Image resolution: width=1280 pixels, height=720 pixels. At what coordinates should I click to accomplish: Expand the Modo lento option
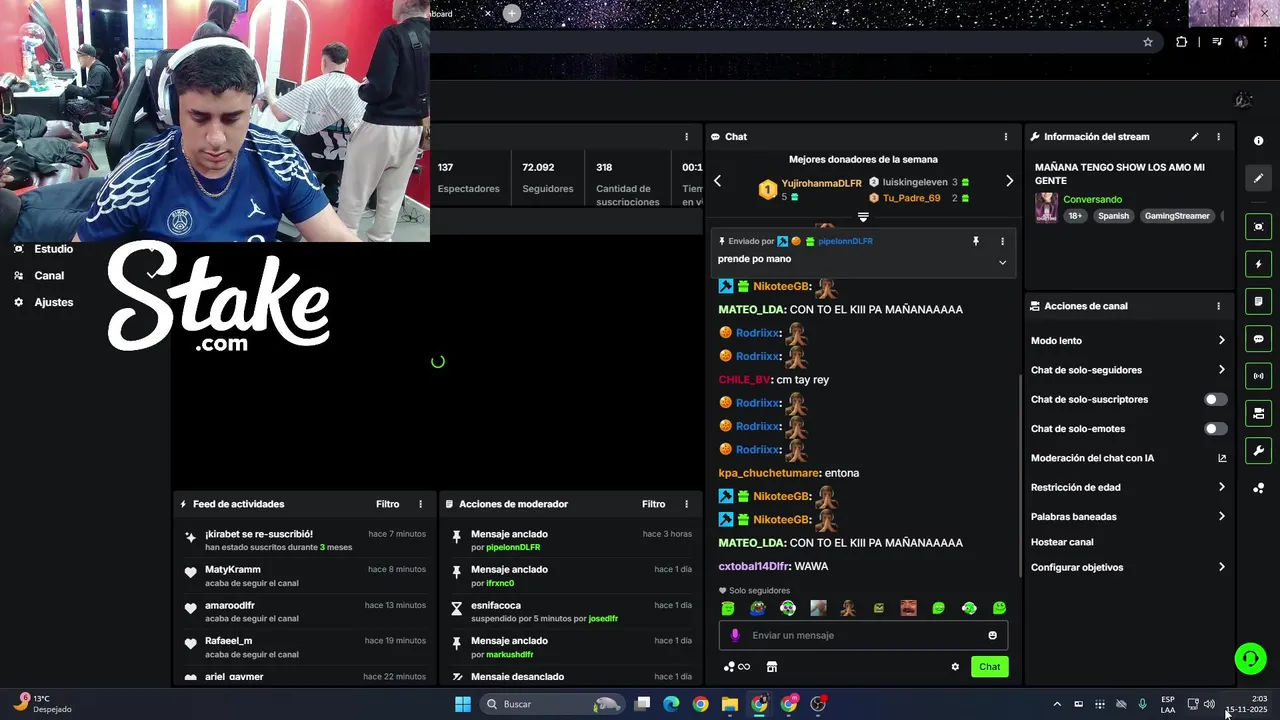pyautogui.click(x=1127, y=341)
